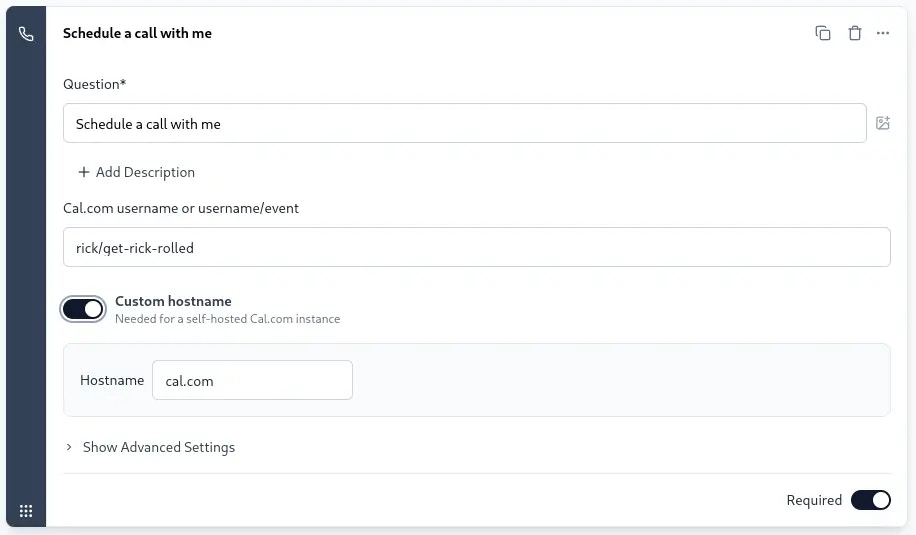
Task: Click the add image icon beside Question field
Action: tap(882, 123)
